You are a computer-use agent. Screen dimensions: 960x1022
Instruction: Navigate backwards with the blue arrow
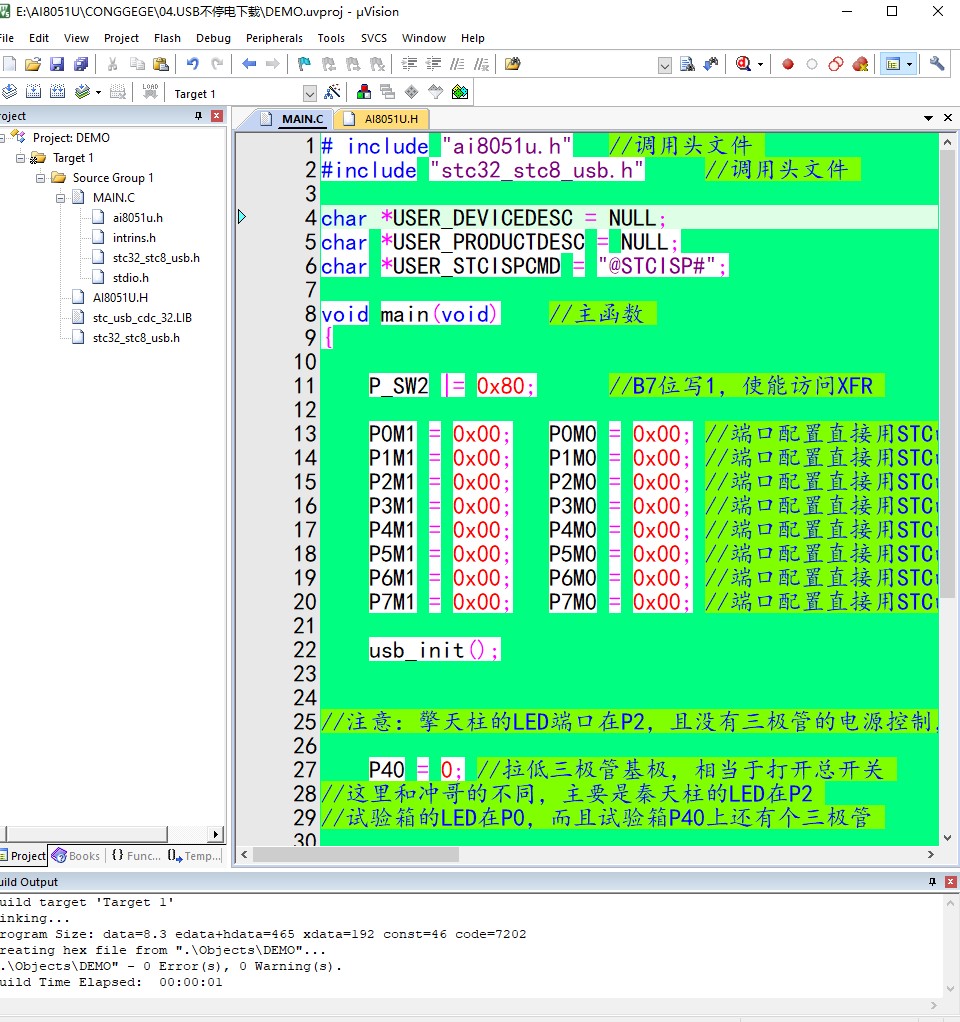(x=249, y=64)
